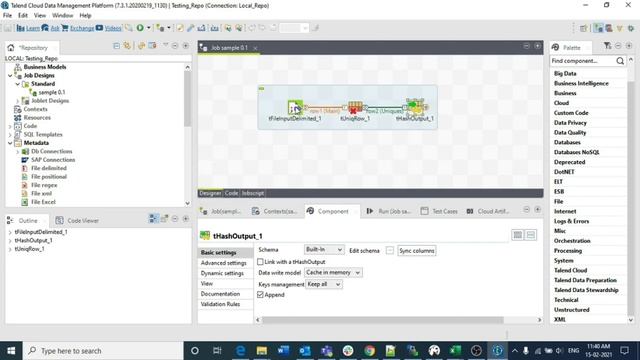This screenshot has width=640, height=360.
Task: Click the Repository home icon
Action: coord(11,48)
